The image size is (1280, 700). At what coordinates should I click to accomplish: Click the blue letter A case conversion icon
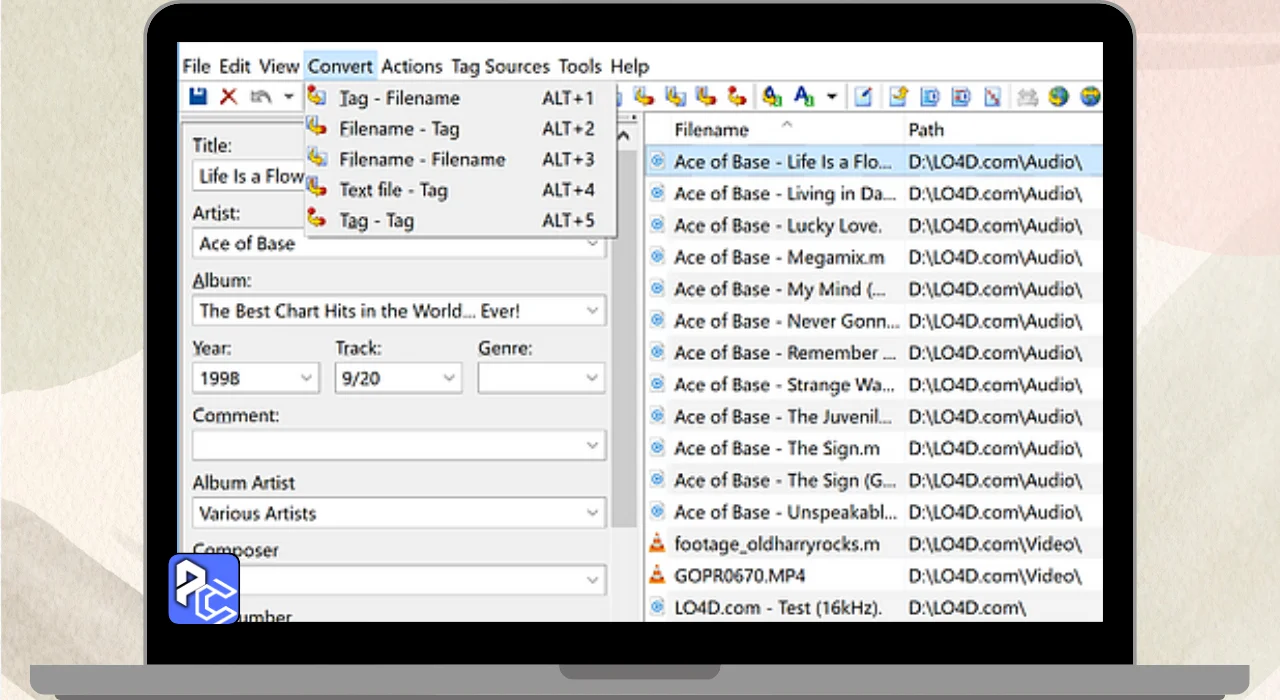(803, 97)
